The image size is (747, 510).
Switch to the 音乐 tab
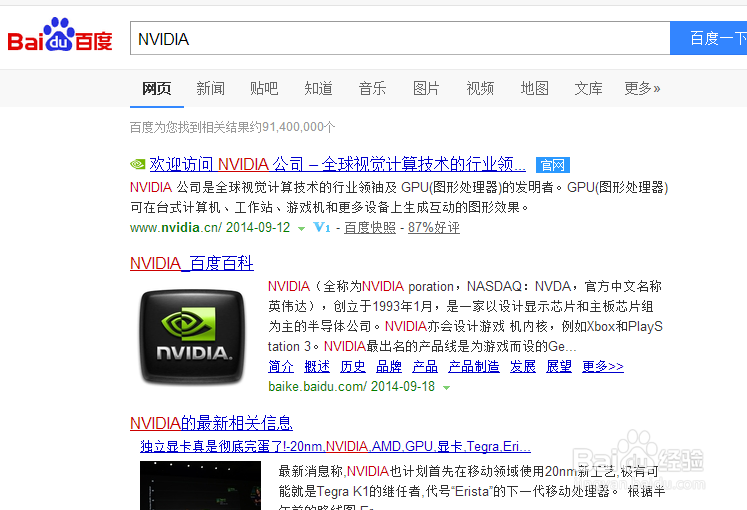(373, 89)
